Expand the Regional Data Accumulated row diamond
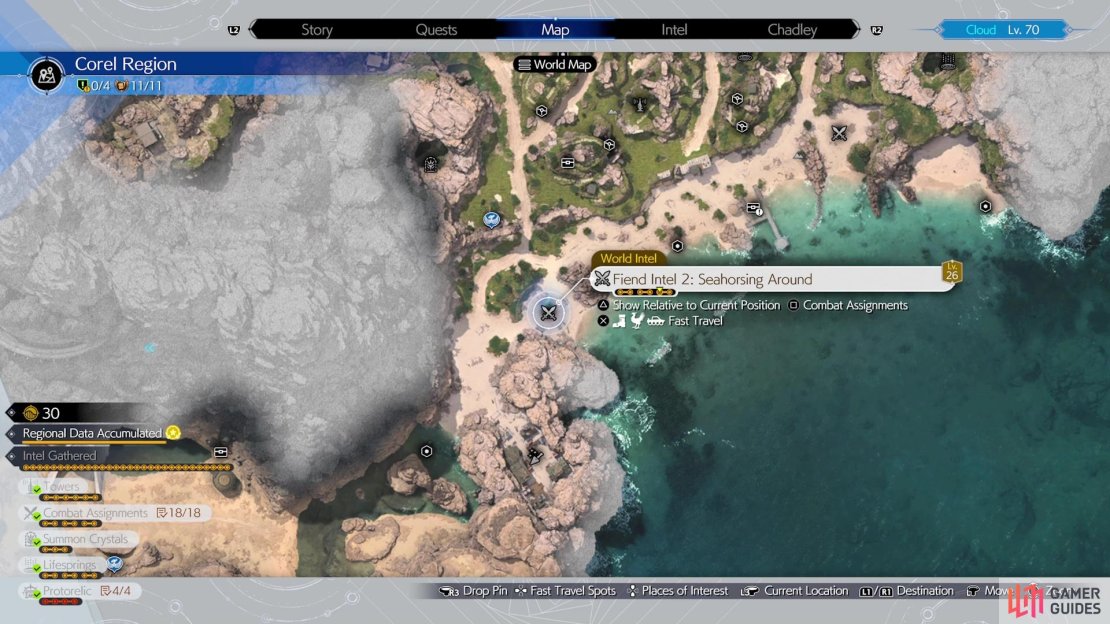The image size is (1110, 624). [11, 433]
